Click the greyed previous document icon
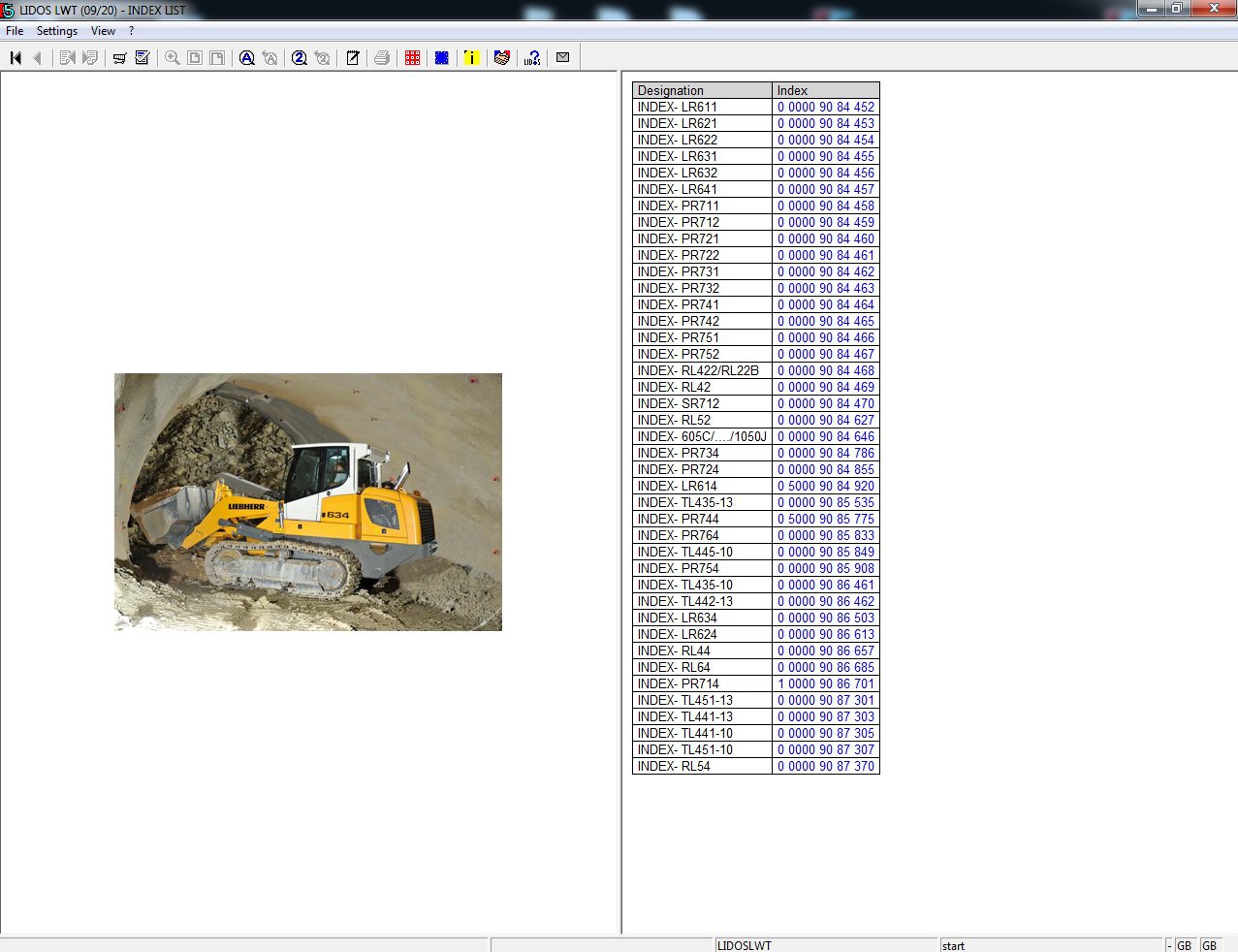 [x=68, y=58]
